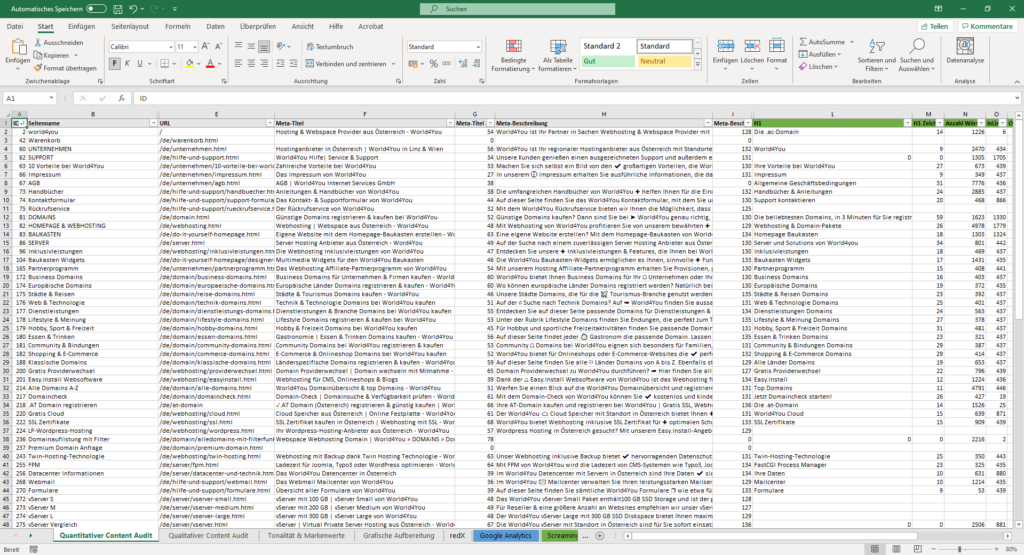Viewport: 1024px width, 555px height.
Task: Expand the cell styles gallery
Action: click(x=697, y=65)
